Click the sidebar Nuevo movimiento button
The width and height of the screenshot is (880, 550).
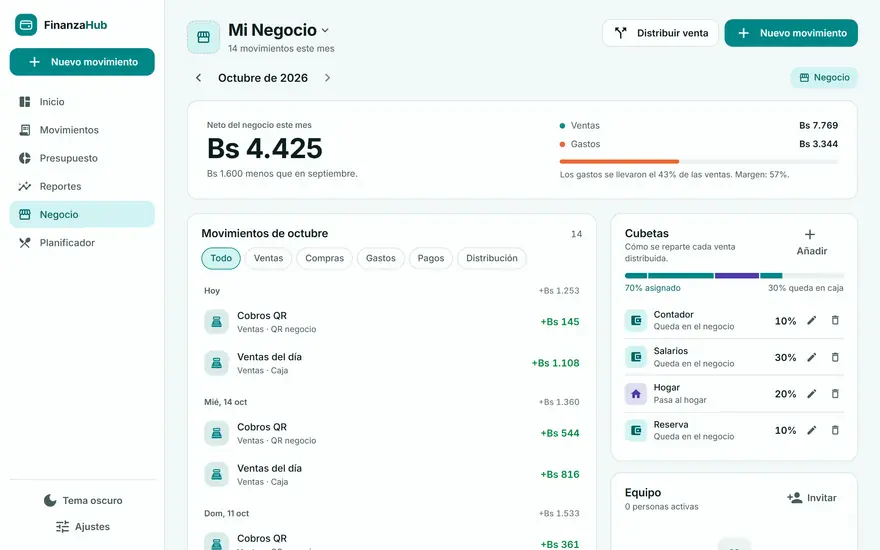point(82,62)
